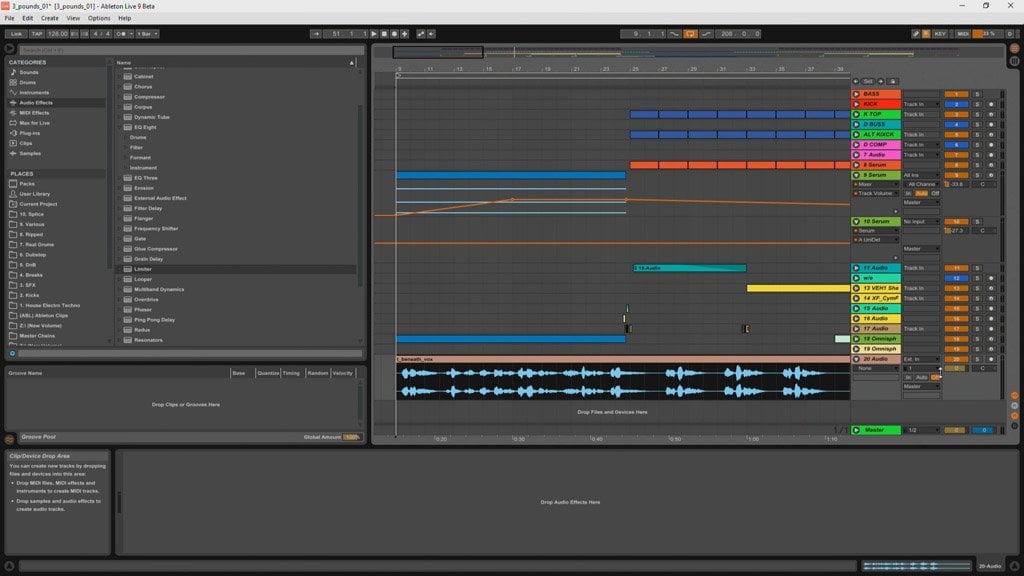Click the KEY mapping mode switch
This screenshot has height=576, width=1024.
(940, 33)
